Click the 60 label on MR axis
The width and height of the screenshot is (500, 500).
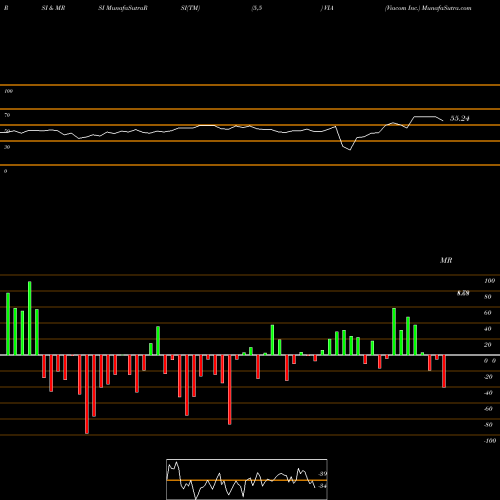pos(487,313)
